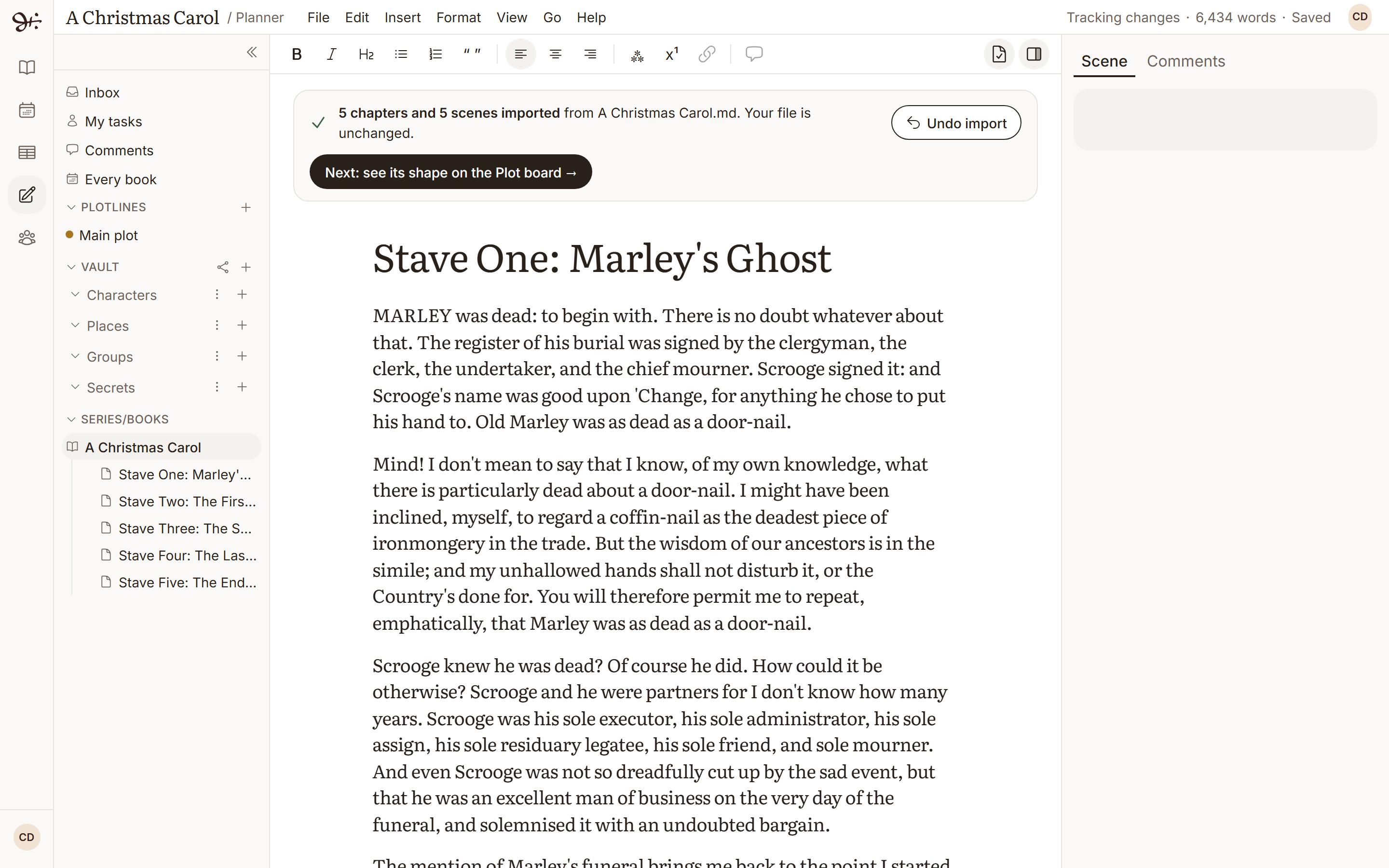Add a comment from toolbar
This screenshot has width=1389, height=868.
click(754, 54)
